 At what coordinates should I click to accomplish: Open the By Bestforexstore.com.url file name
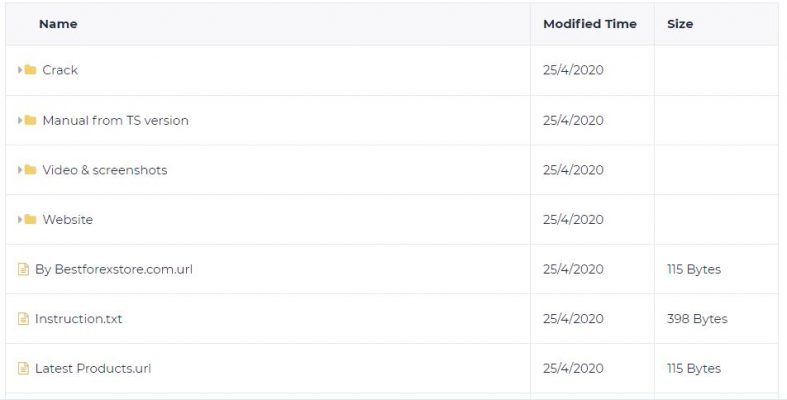coord(113,269)
